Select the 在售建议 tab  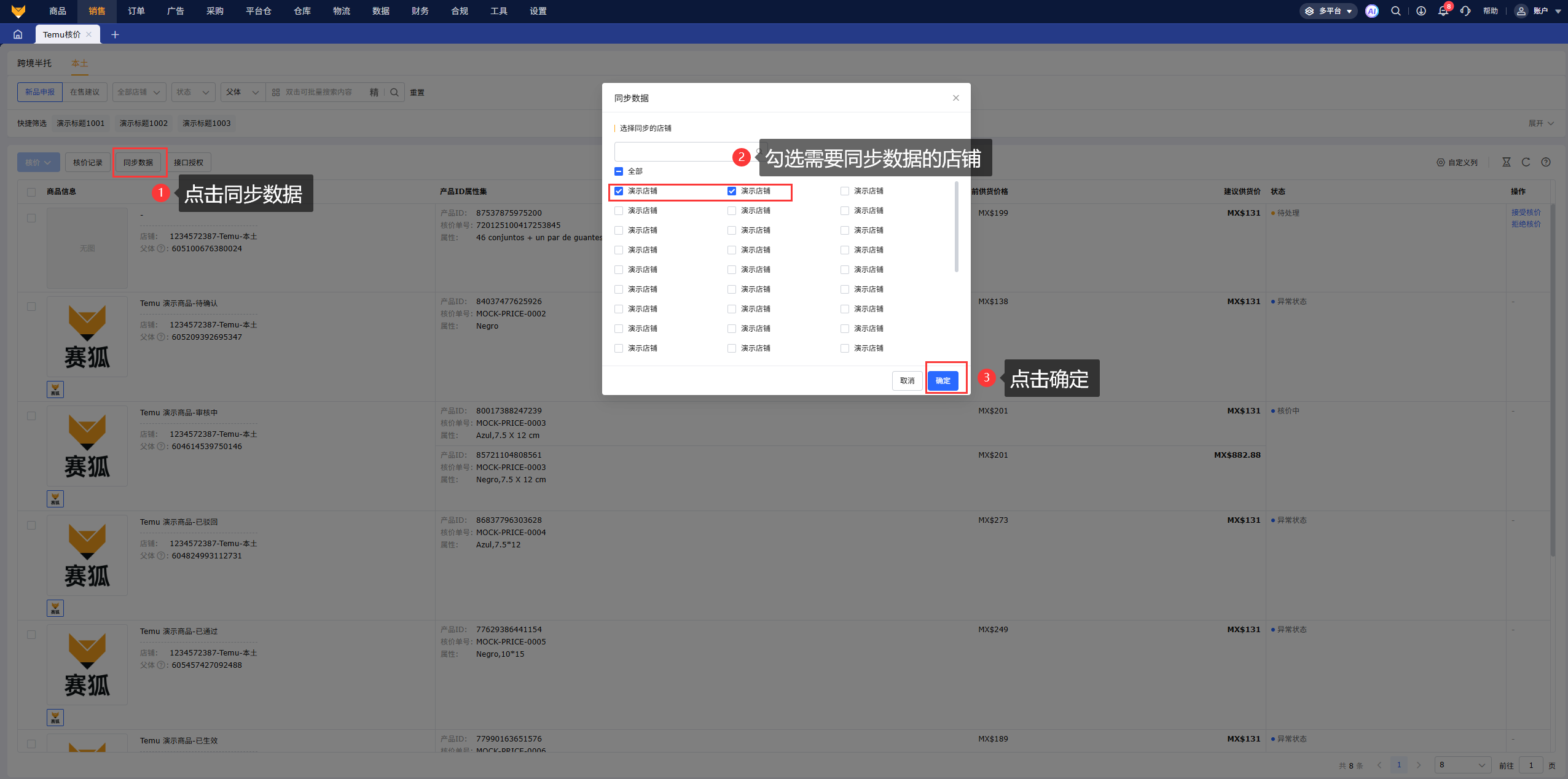85,92
